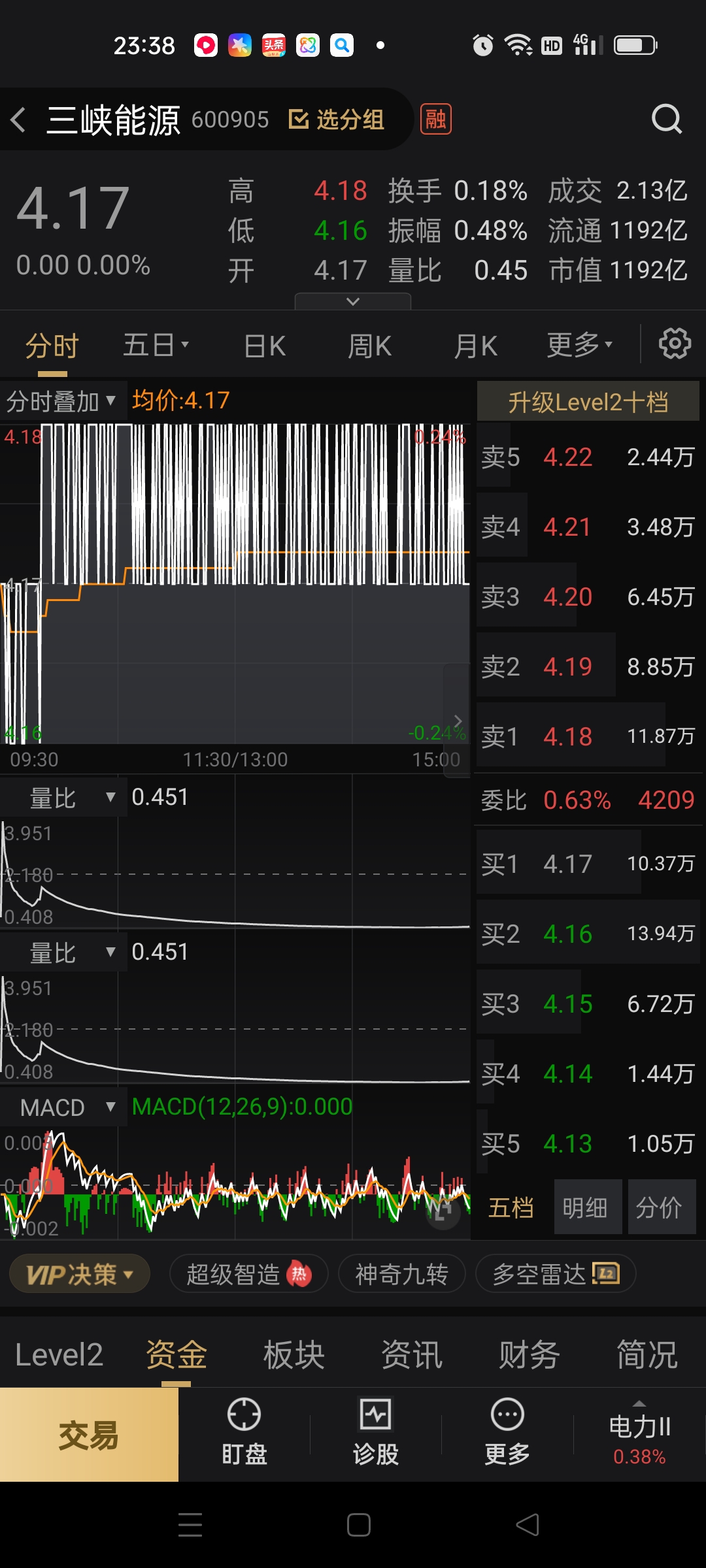Open the 五日 period dropdown
706x1568 pixels.
click(x=156, y=345)
